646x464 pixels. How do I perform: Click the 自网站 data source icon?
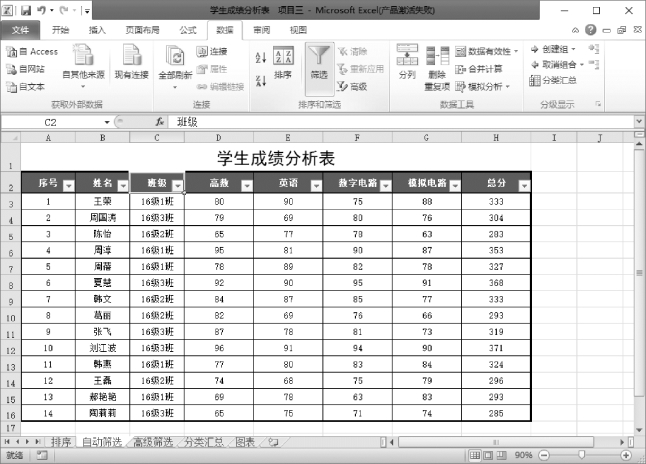tap(12, 69)
